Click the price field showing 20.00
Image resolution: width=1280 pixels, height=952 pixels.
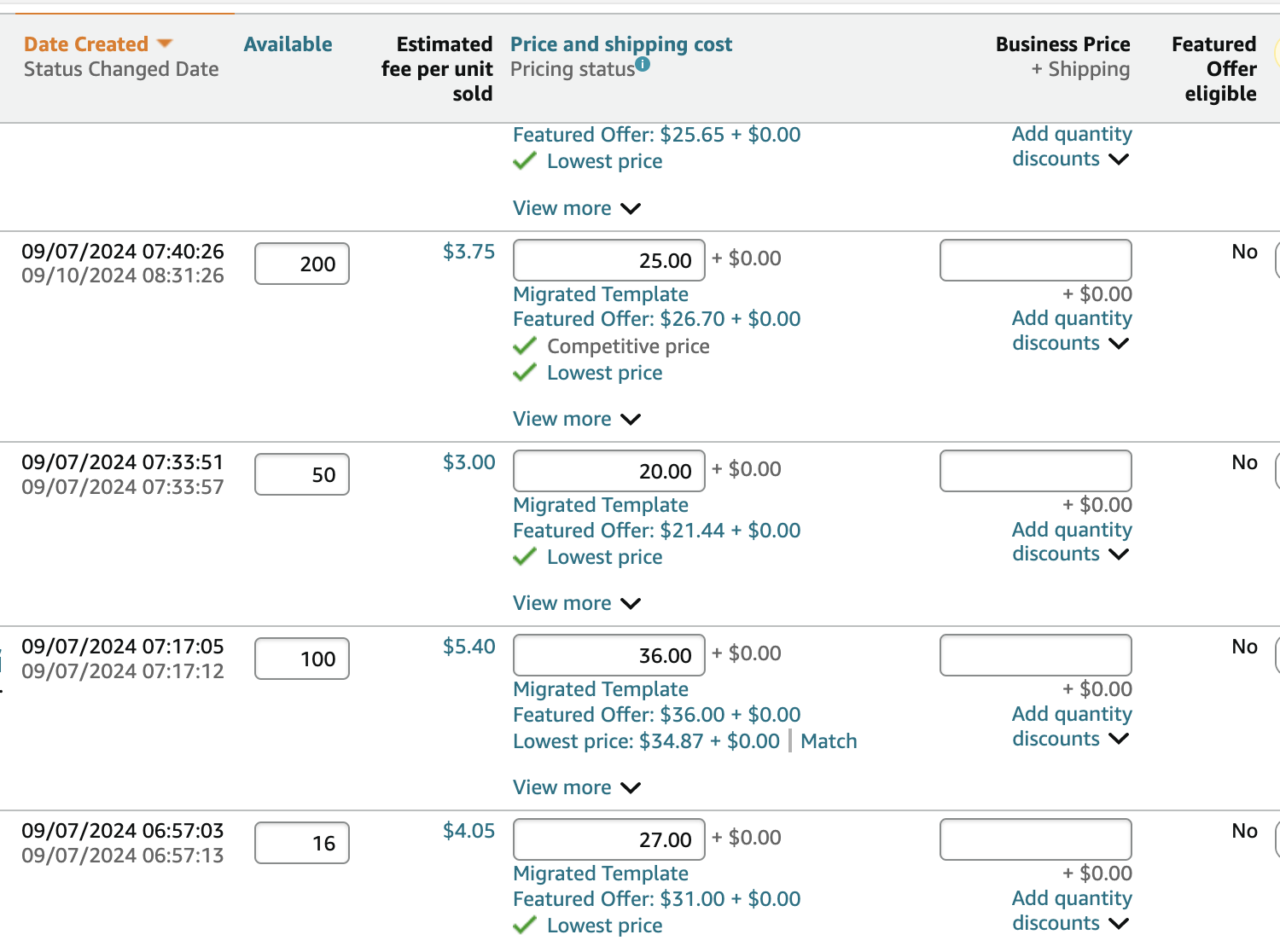coord(609,471)
